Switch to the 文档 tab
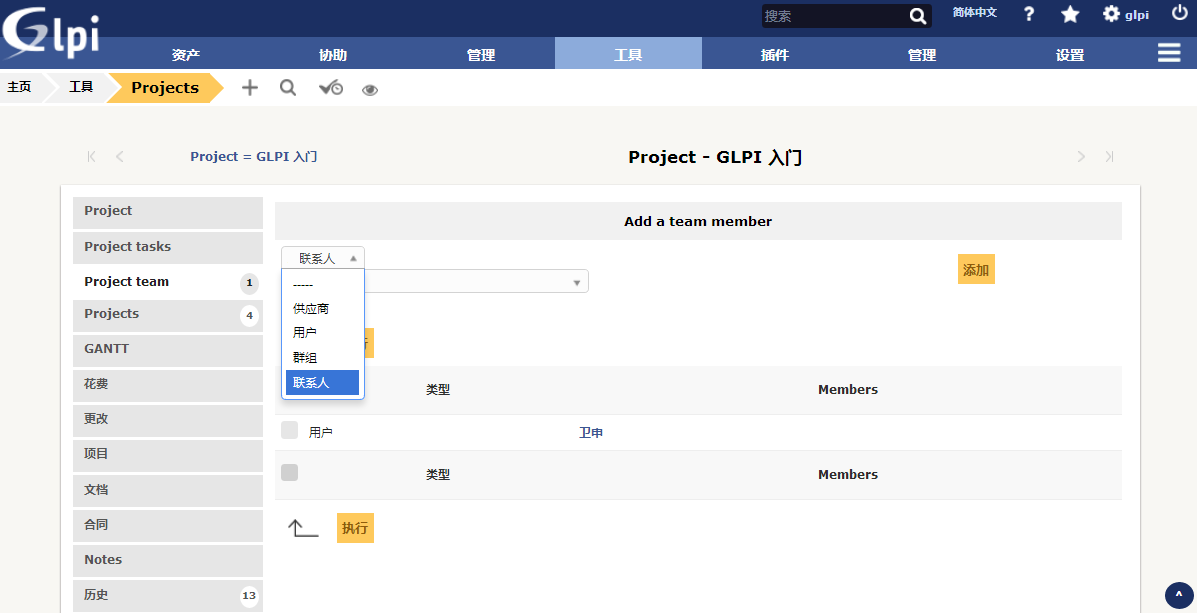 click(x=168, y=491)
